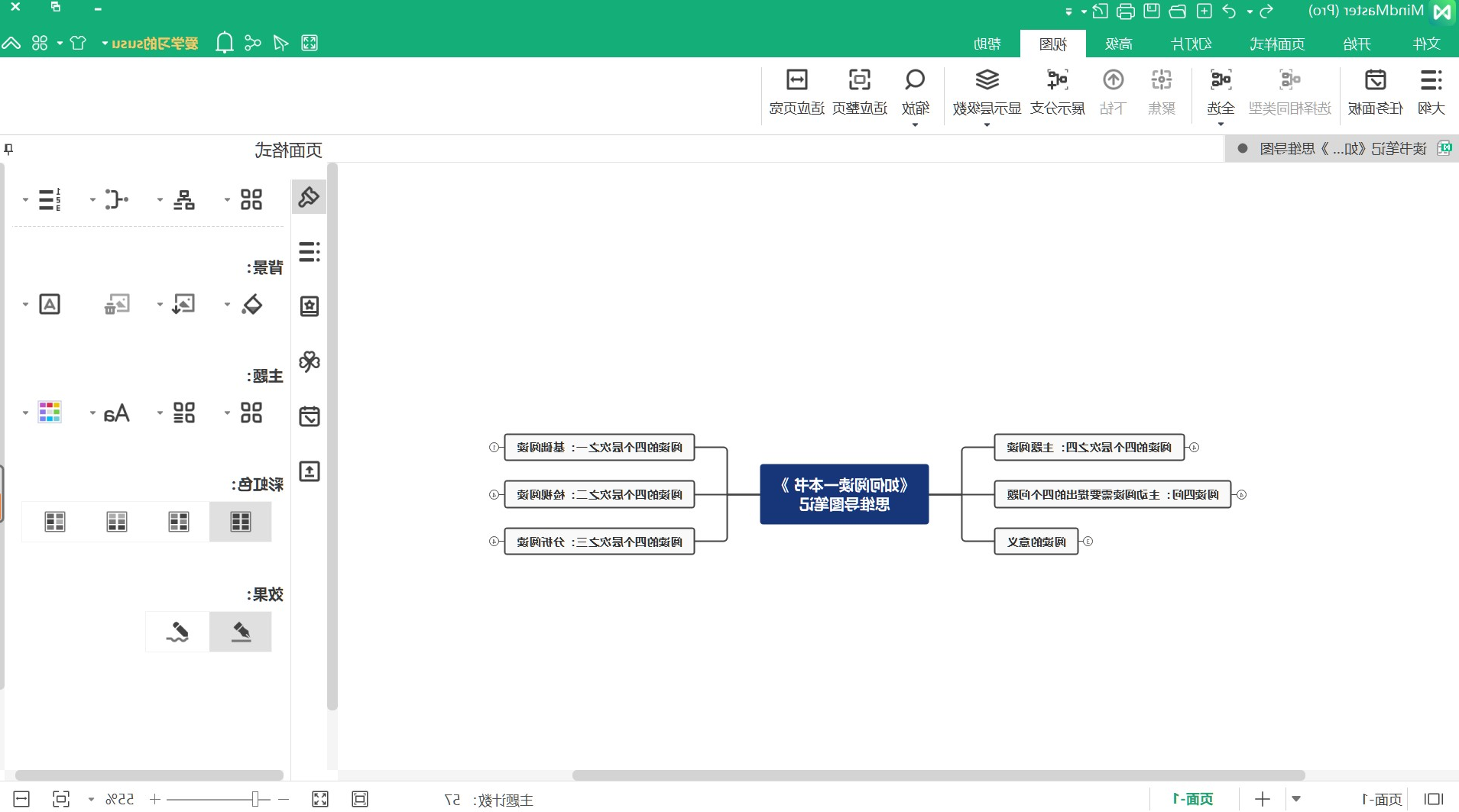This screenshot has height=812, width=1459.
Task: Click the New document plus icon
Action: click(1204, 11)
